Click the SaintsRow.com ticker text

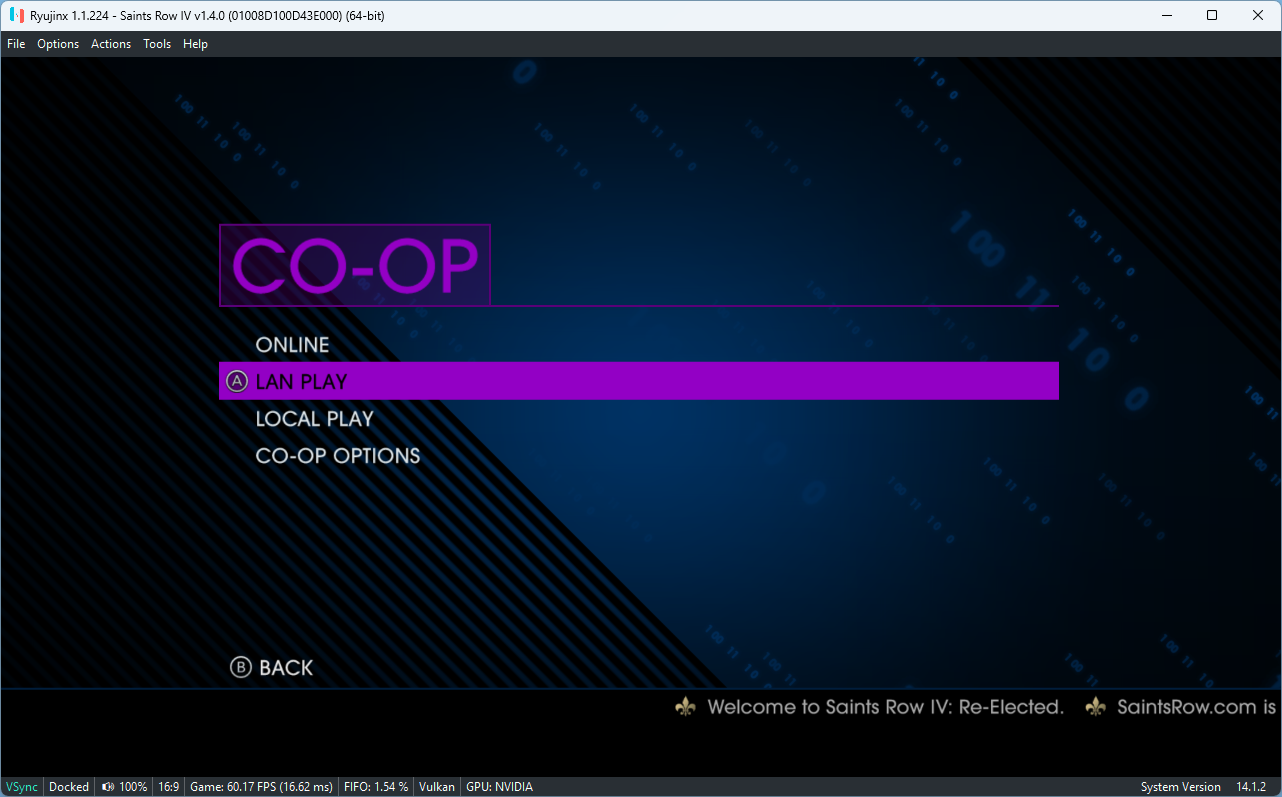coord(1197,707)
